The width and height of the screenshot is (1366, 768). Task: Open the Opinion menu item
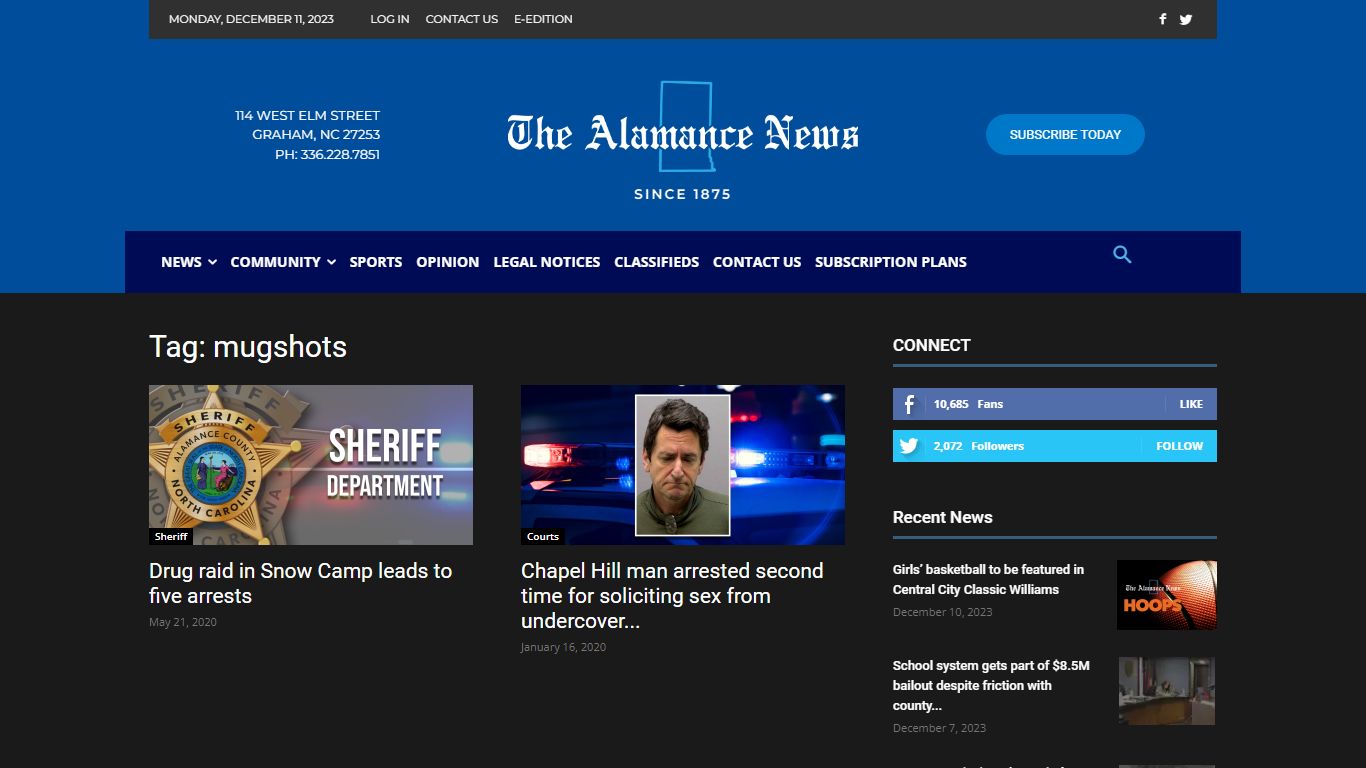coord(448,262)
